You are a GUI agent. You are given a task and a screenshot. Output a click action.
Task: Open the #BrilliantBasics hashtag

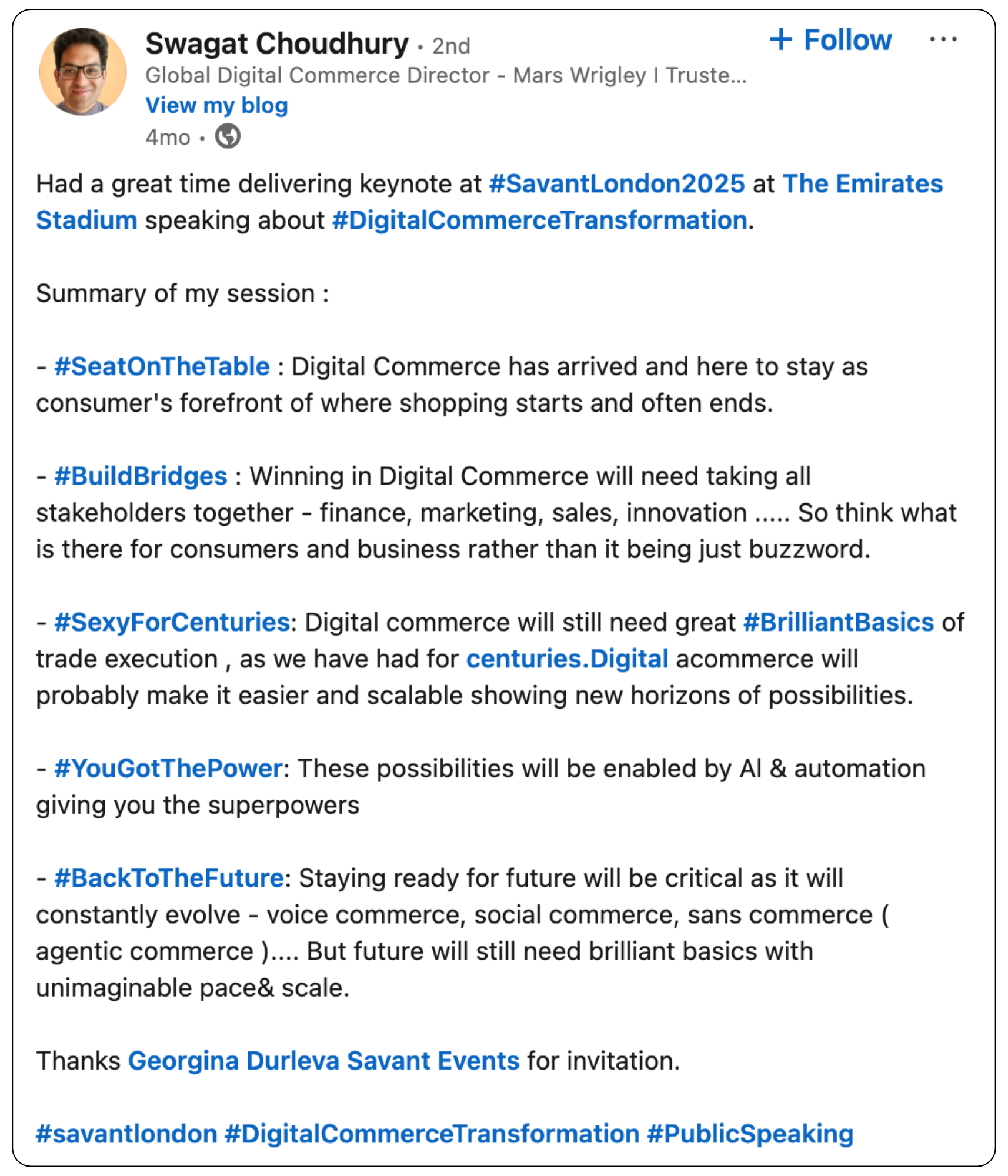(x=839, y=622)
